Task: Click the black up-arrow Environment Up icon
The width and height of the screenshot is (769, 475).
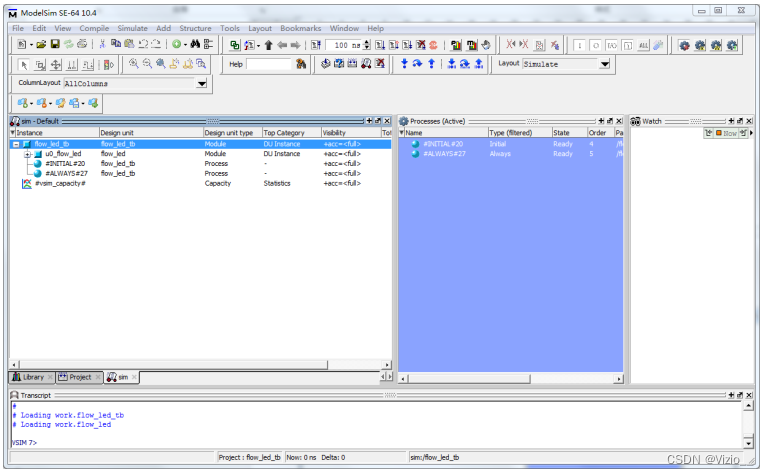Action: pos(268,46)
